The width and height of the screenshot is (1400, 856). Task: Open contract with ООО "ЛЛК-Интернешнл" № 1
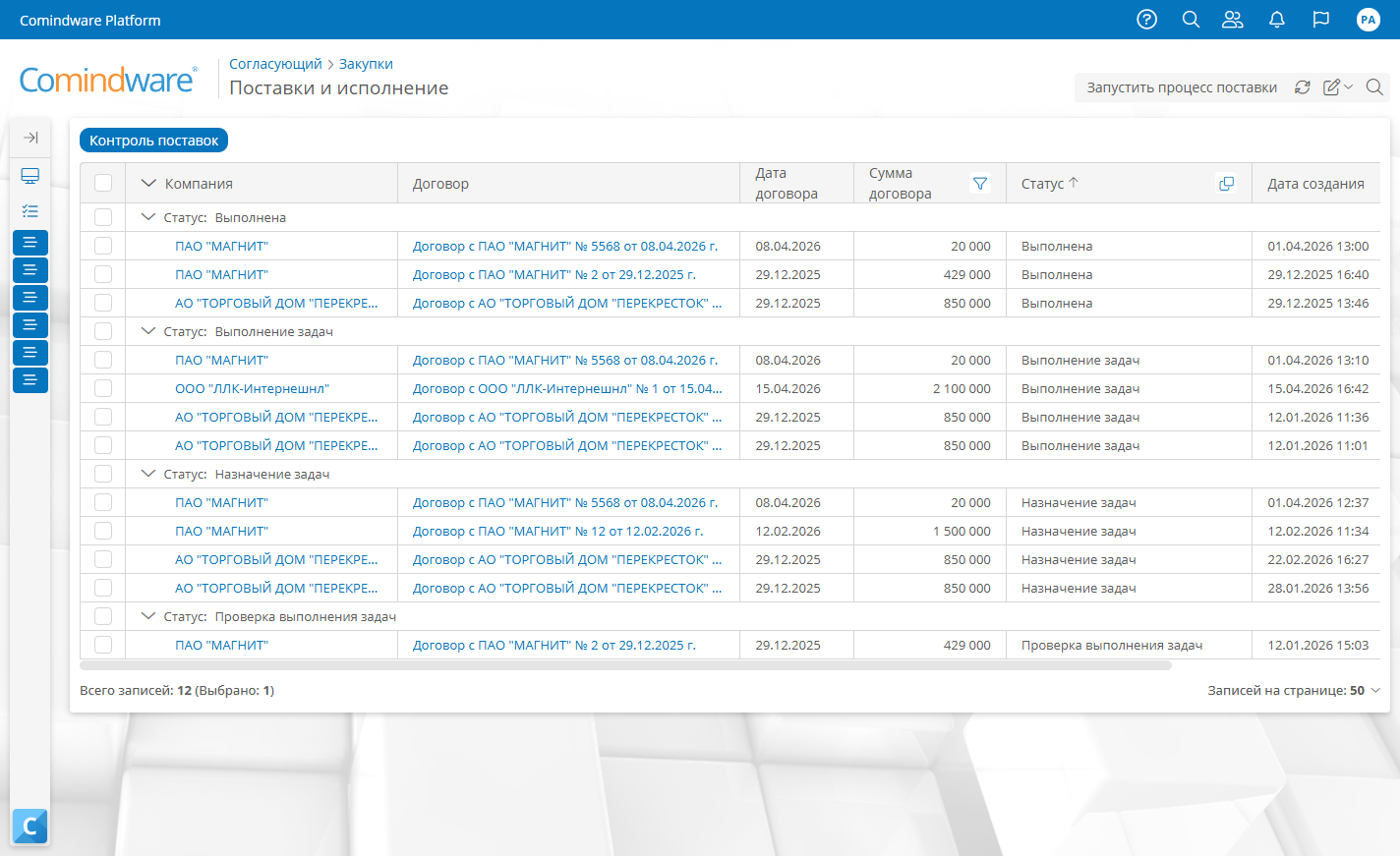(x=567, y=388)
